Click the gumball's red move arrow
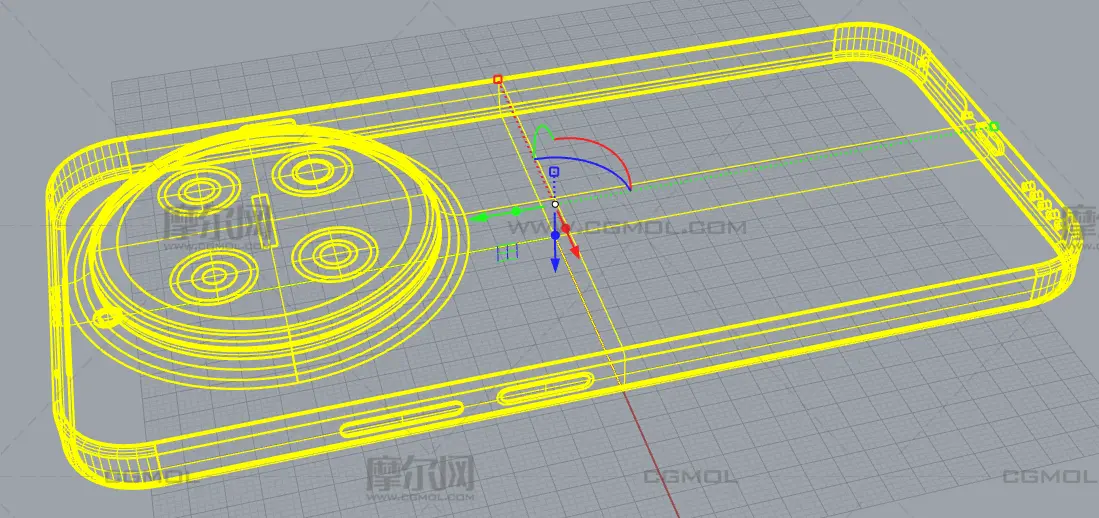This screenshot has width=1099, height=518. click(x=577, y=250)
